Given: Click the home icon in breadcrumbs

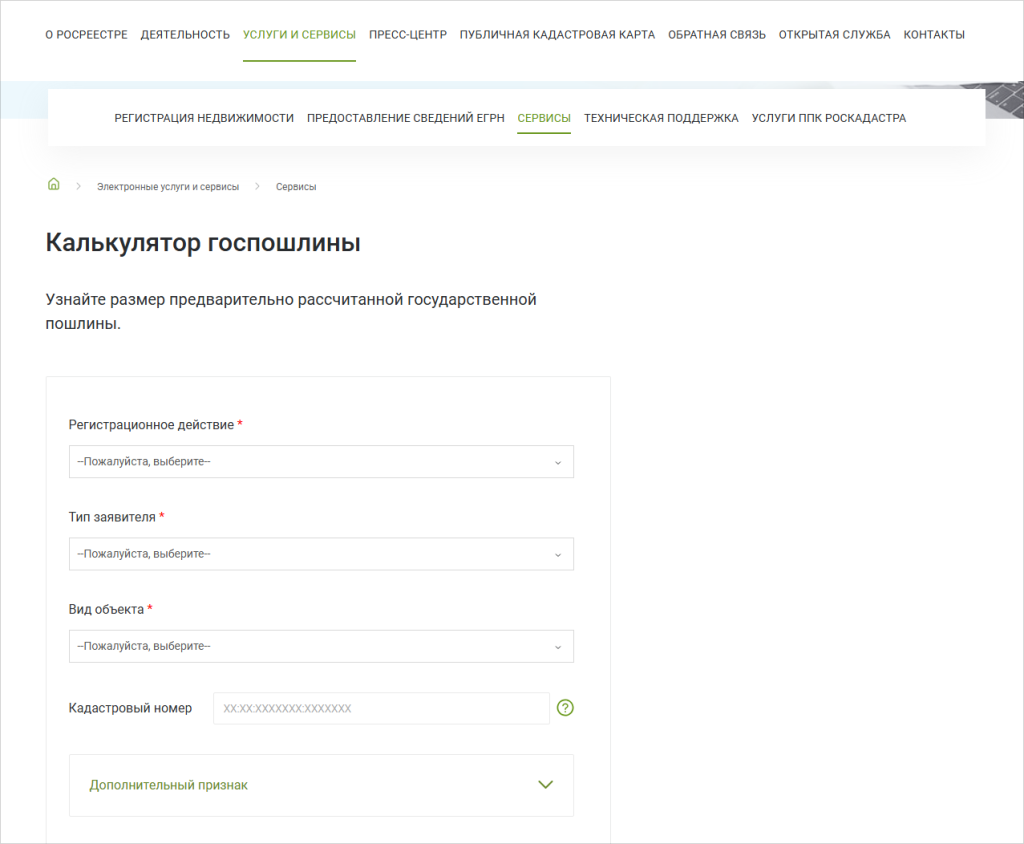Looking at the screenshot, I should click(54, 185).
